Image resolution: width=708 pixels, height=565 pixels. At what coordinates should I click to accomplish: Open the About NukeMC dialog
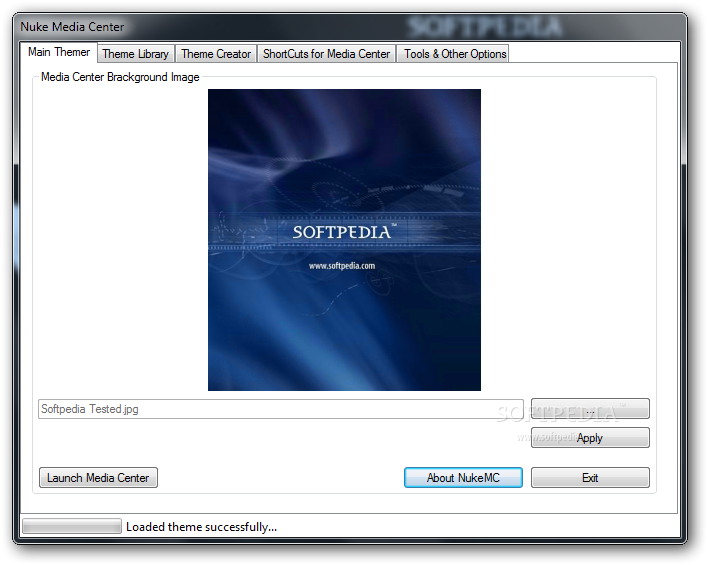coord(463,478)
